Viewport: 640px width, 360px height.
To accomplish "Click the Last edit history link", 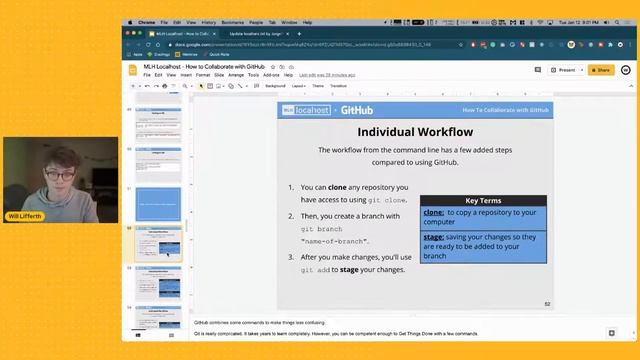I will pos(327,75).
